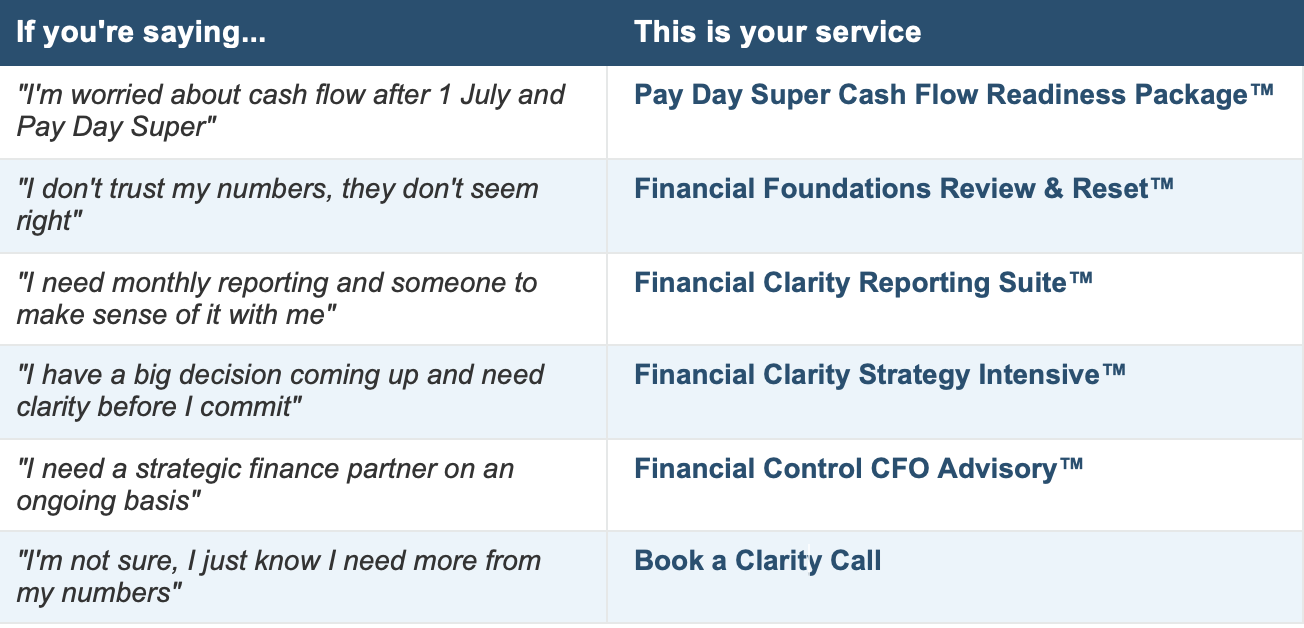
Task: Click the "I have a big decision" quote
Action: click(280, 391)
